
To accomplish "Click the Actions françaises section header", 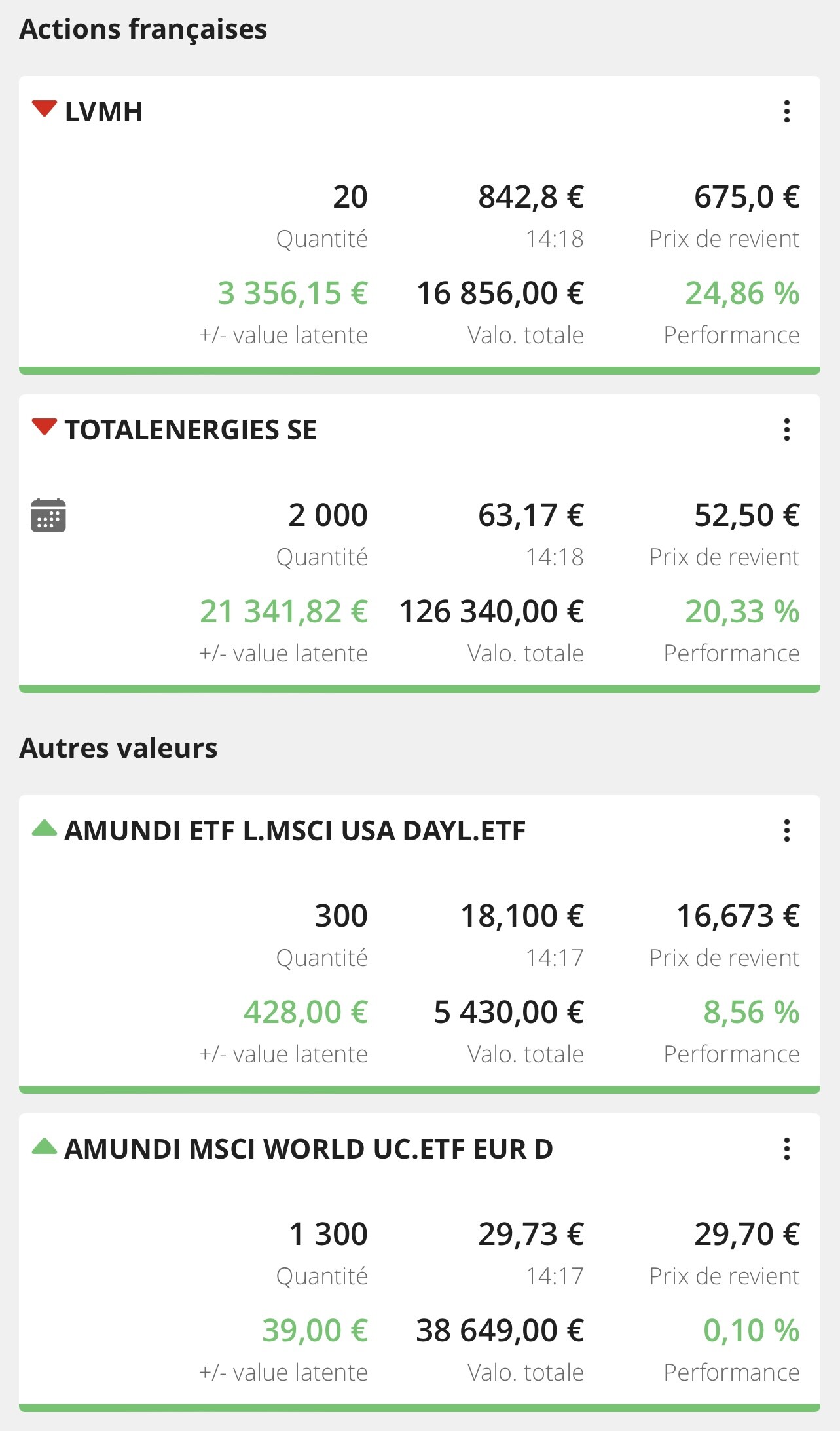I will (x=143, y=29).
